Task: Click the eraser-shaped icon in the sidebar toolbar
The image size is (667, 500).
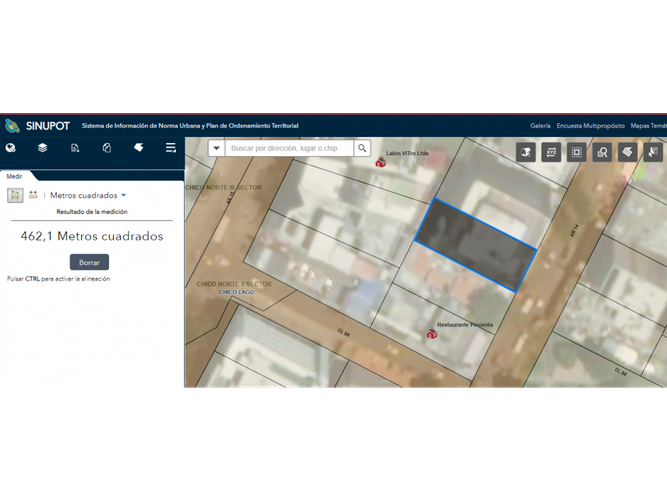Action: click(x=139, y=147)
